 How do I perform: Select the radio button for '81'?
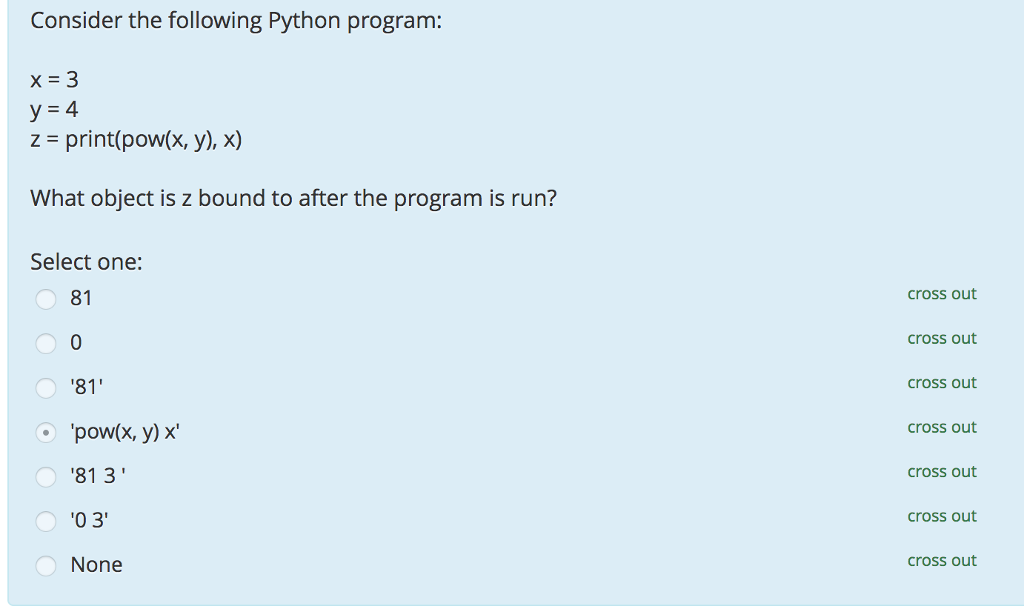46,387
